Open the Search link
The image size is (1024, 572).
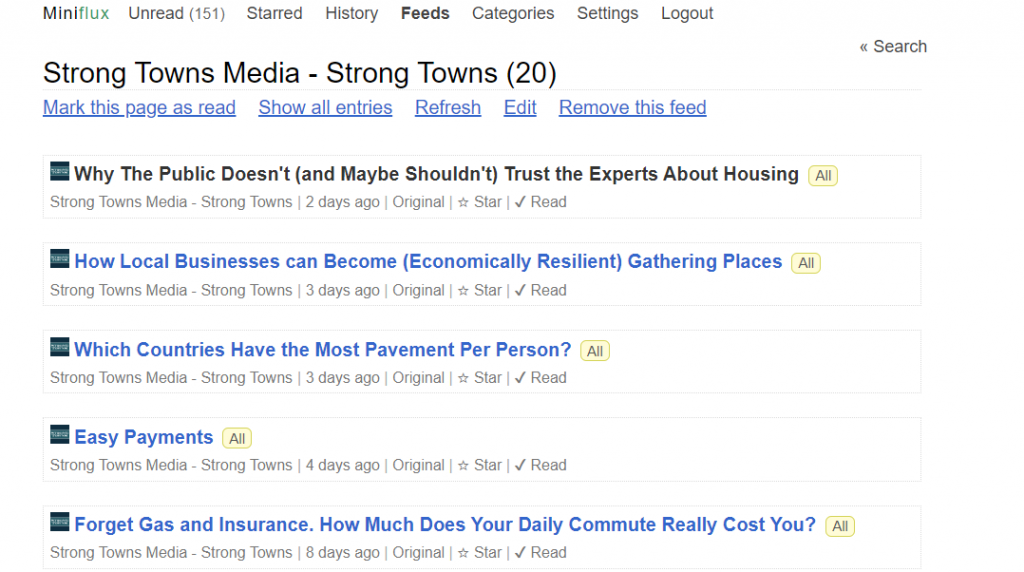pos(893,47)
